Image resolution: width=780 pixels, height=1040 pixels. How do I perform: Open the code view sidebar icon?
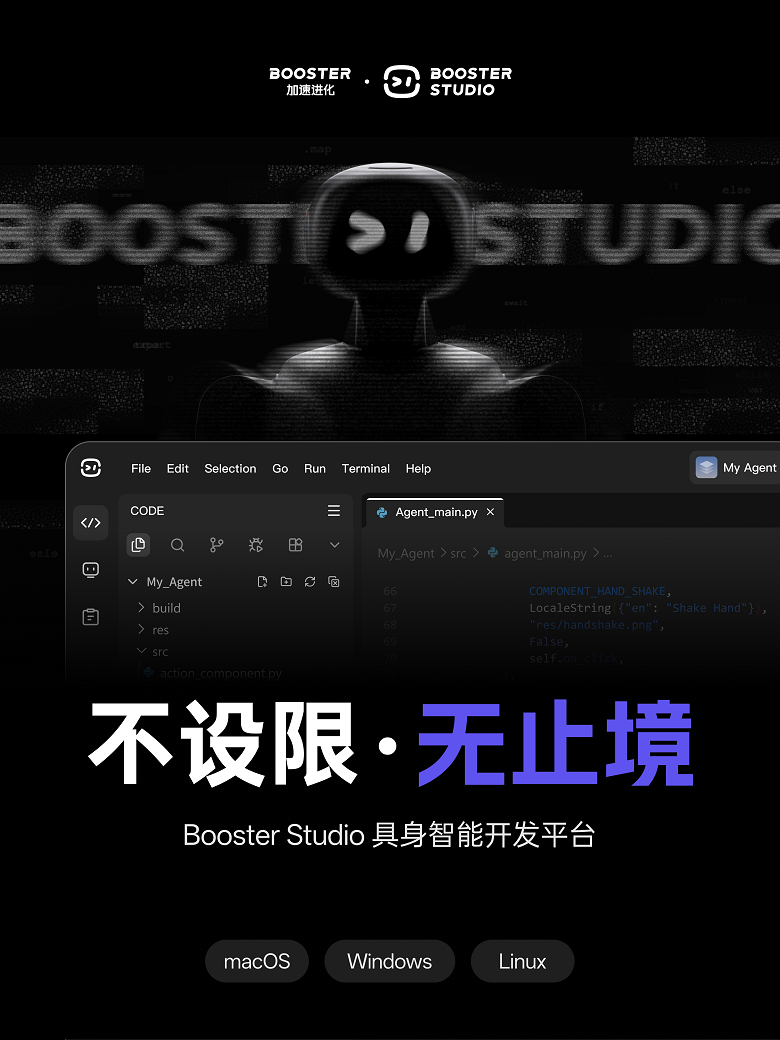pos(91,523)
